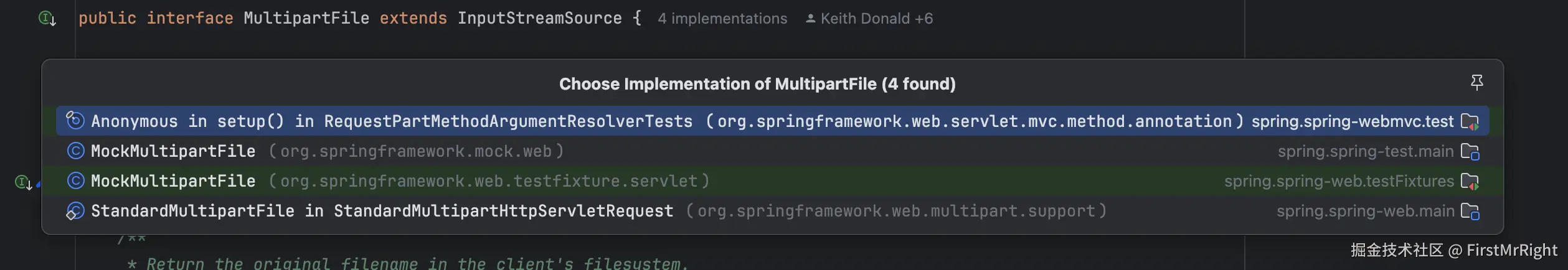
Task: Click the MultipartFile interface name in code
Action: point(306,19)
